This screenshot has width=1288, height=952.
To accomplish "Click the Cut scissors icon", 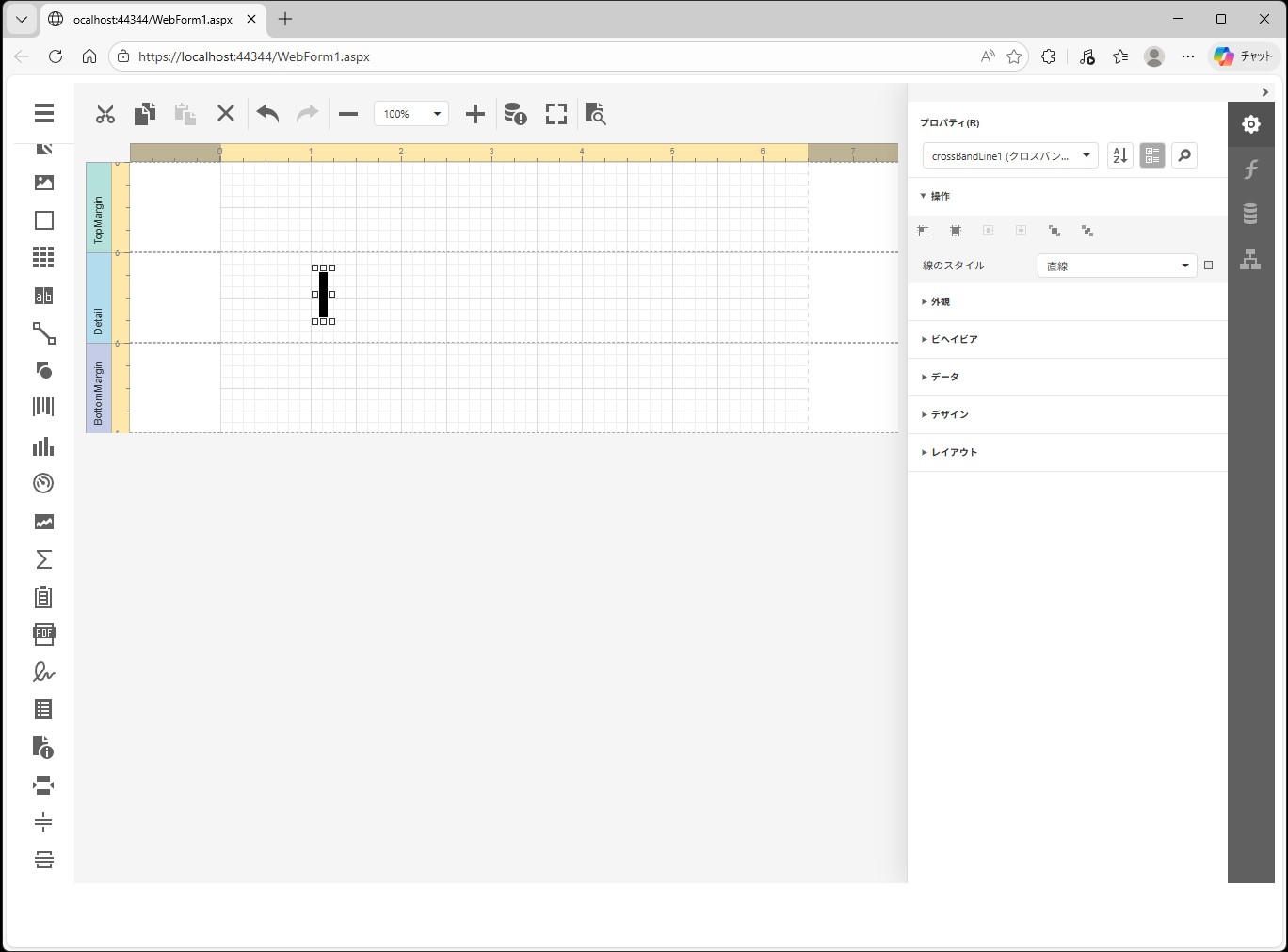I will [105, 114].
